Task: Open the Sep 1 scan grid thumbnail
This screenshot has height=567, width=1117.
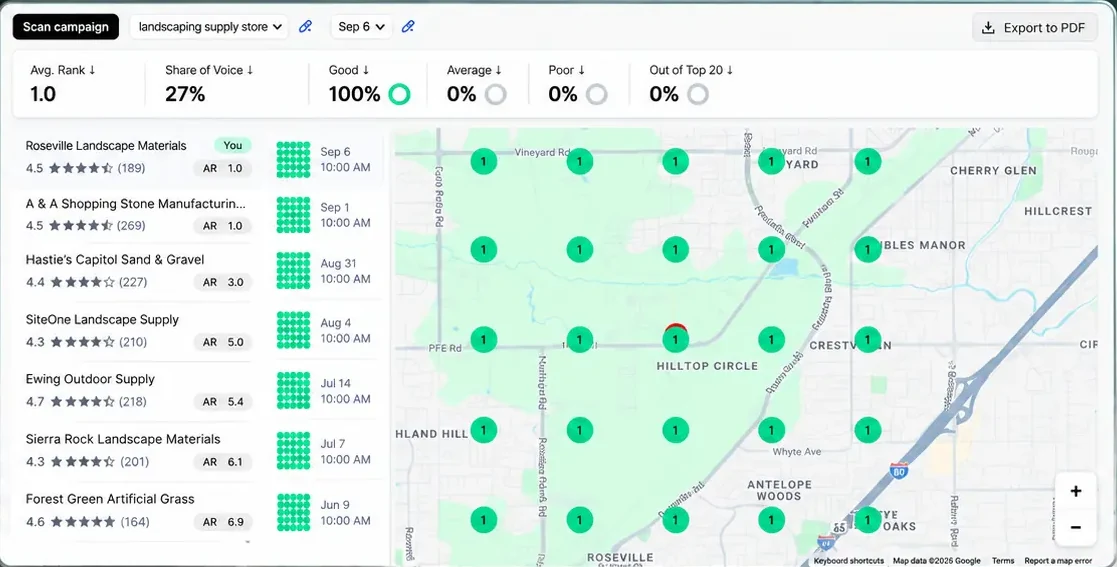Action: click(293, 215)
